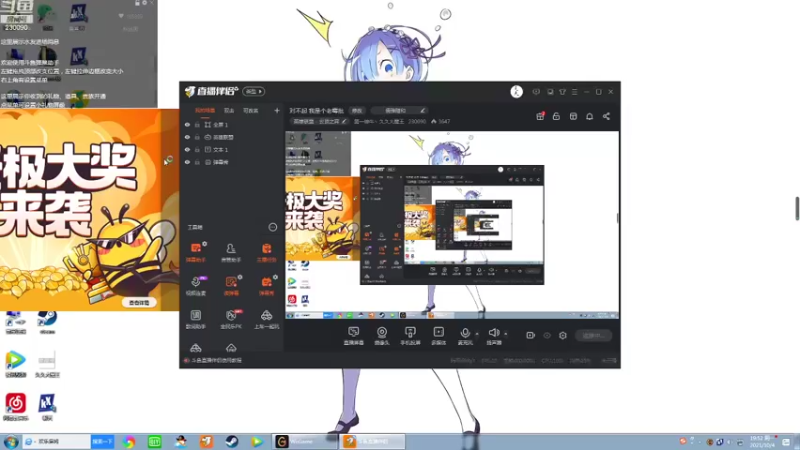Open Steam from the taskbar
Image resolution: width=800 pixels, height=450 pixels.
pos(232,442)
